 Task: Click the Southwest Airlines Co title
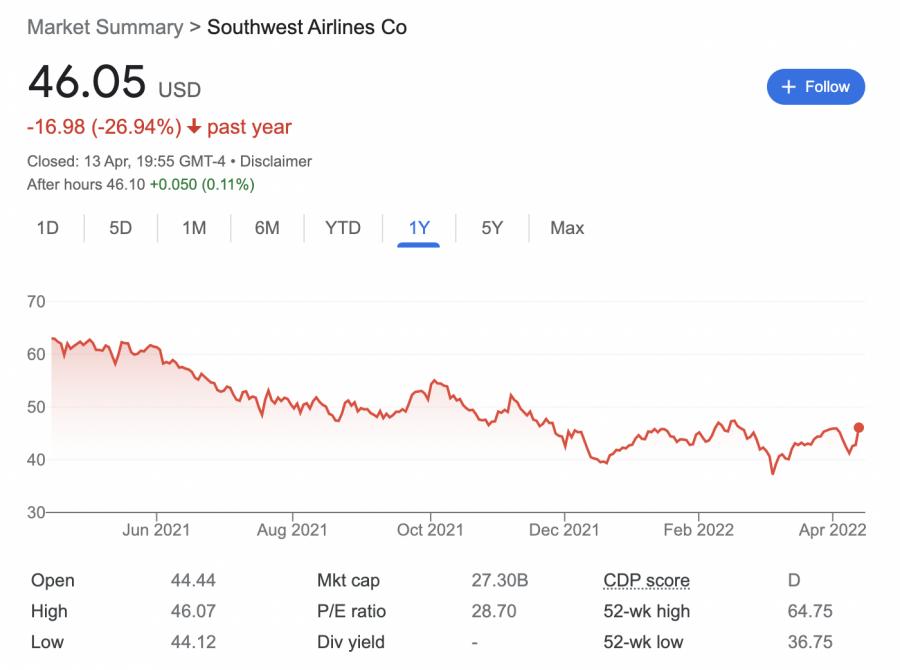point(307,27)
